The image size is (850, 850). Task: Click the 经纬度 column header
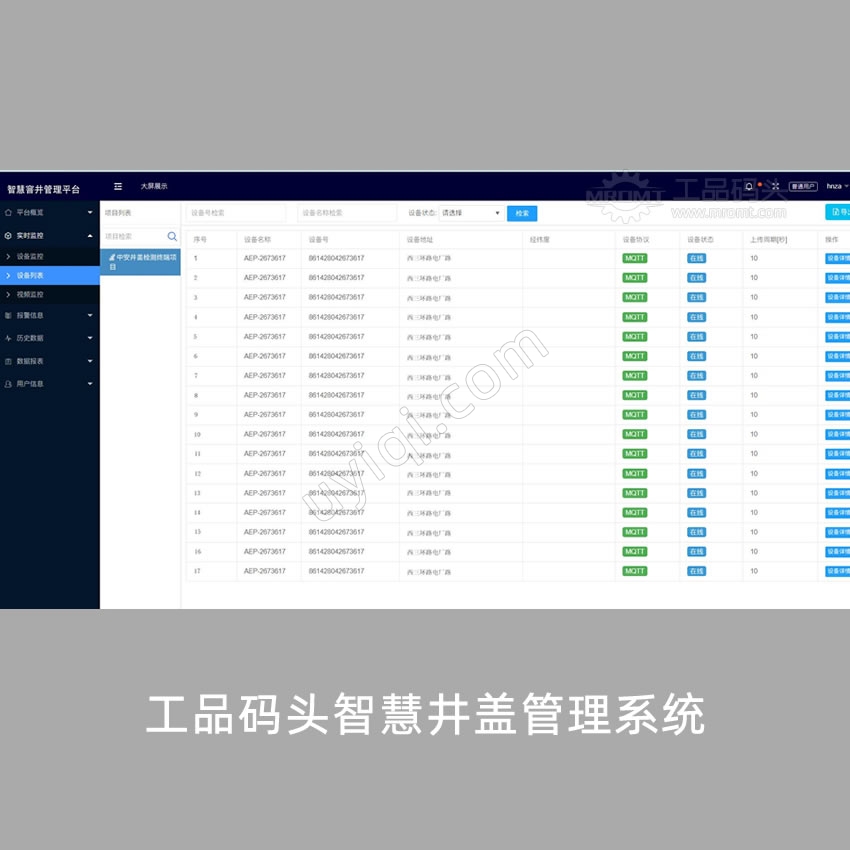pos(539,240)
